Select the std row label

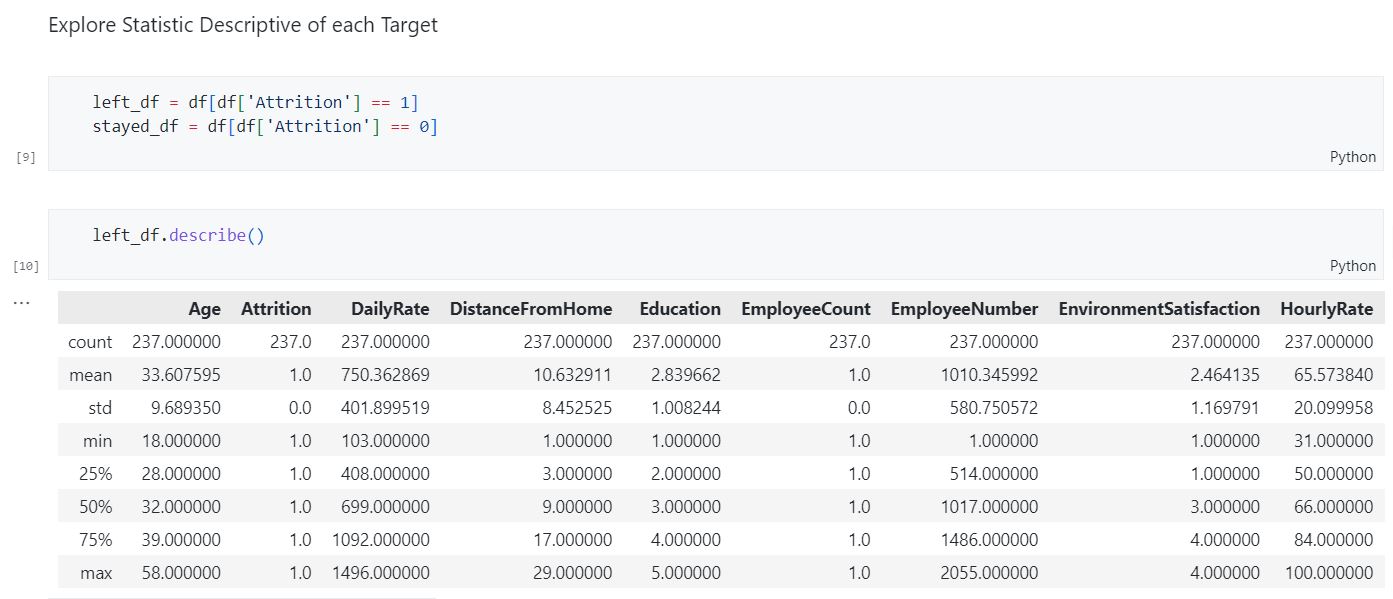100,408
